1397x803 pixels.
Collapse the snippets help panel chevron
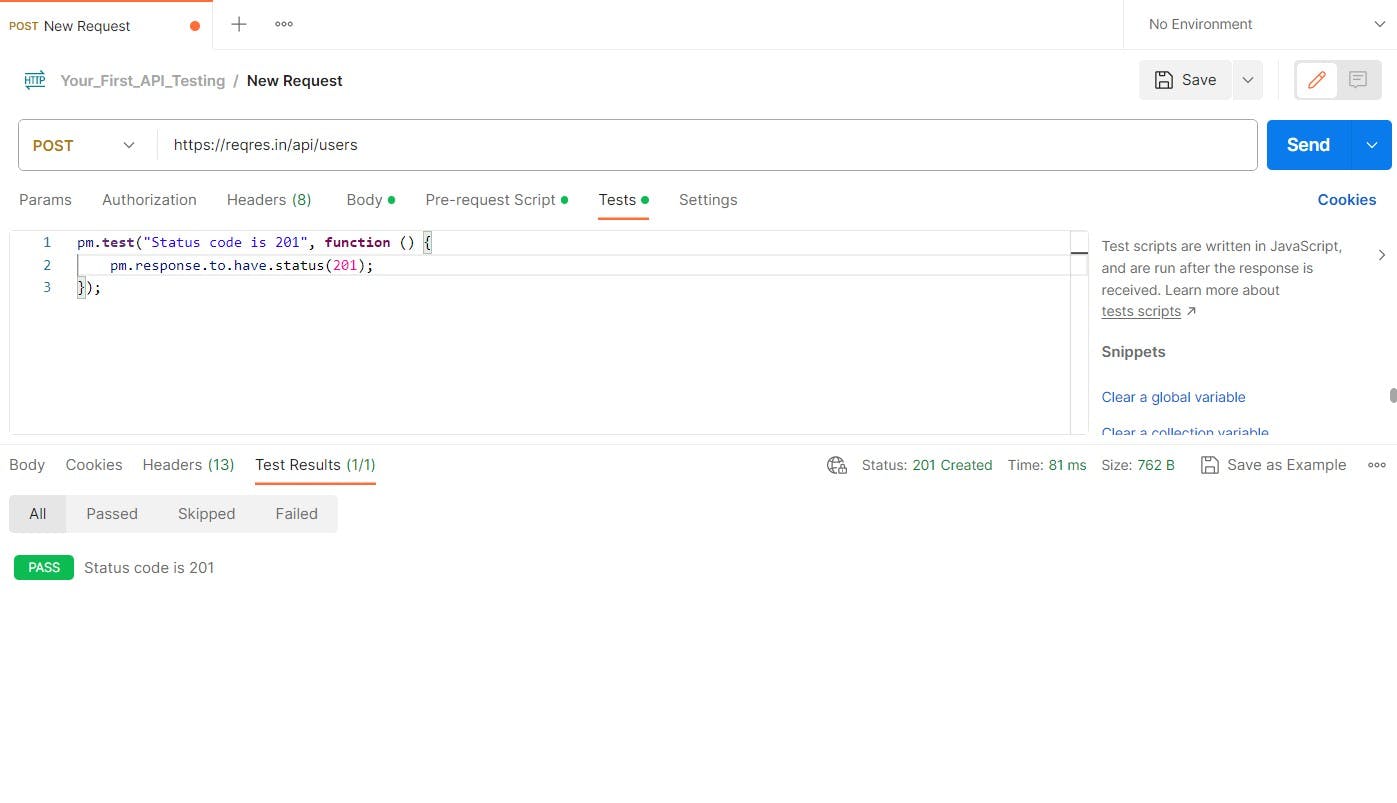click(x=1382, y=255)
